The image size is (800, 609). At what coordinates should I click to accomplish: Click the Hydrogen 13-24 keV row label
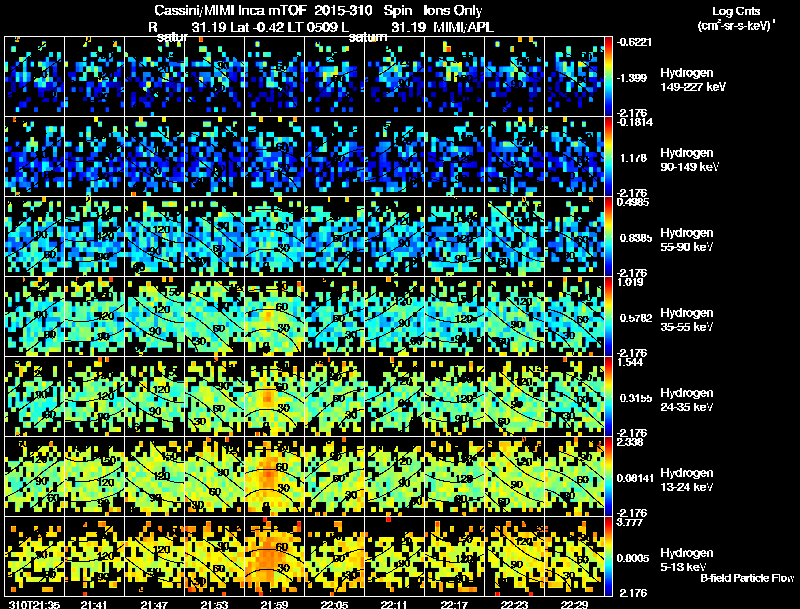tap(687, 480)
